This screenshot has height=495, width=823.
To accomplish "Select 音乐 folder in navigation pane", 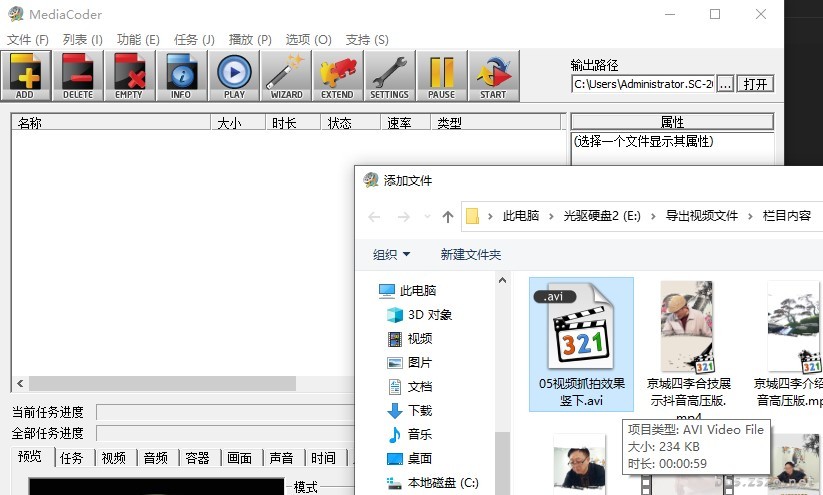I will click(410, 435).
